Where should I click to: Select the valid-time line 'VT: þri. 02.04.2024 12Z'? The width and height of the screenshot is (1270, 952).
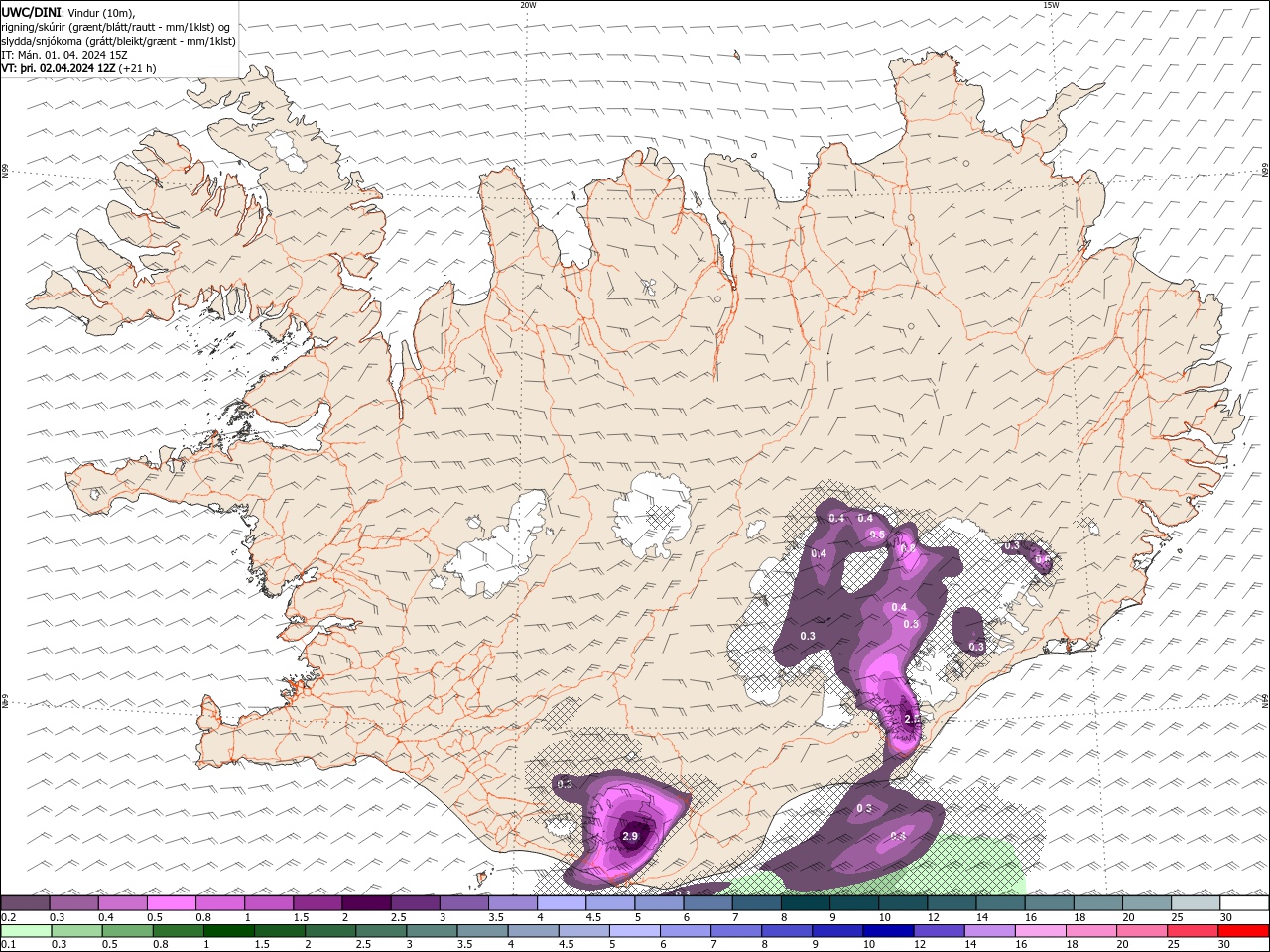tap(60, 68)
